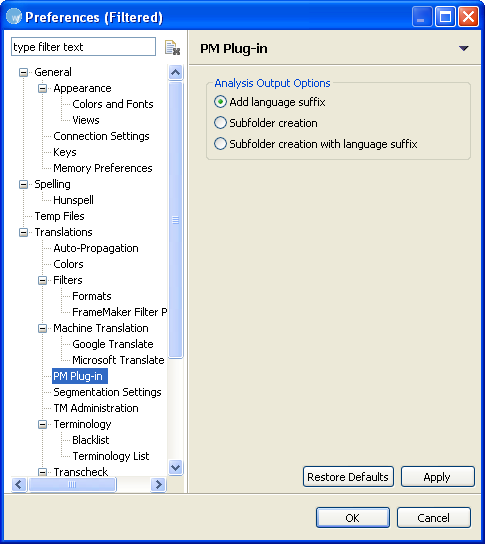This screenshot has height=544, width=485.
Task: Select Subfolder creation radio button
Action: pyautogui.click(x=220, y=123)
